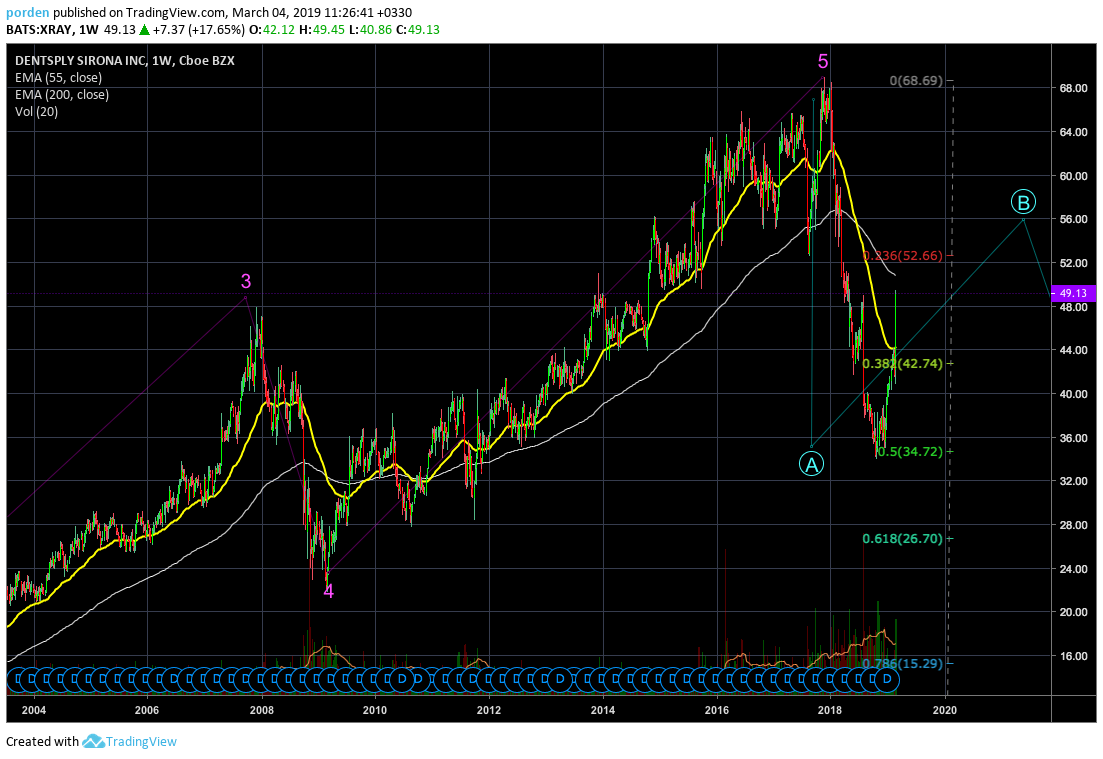The height and width of the screenshot is (759, 1103).
Task: Click 20.00 on the price axis
Action: click(x=1073, y=612)
